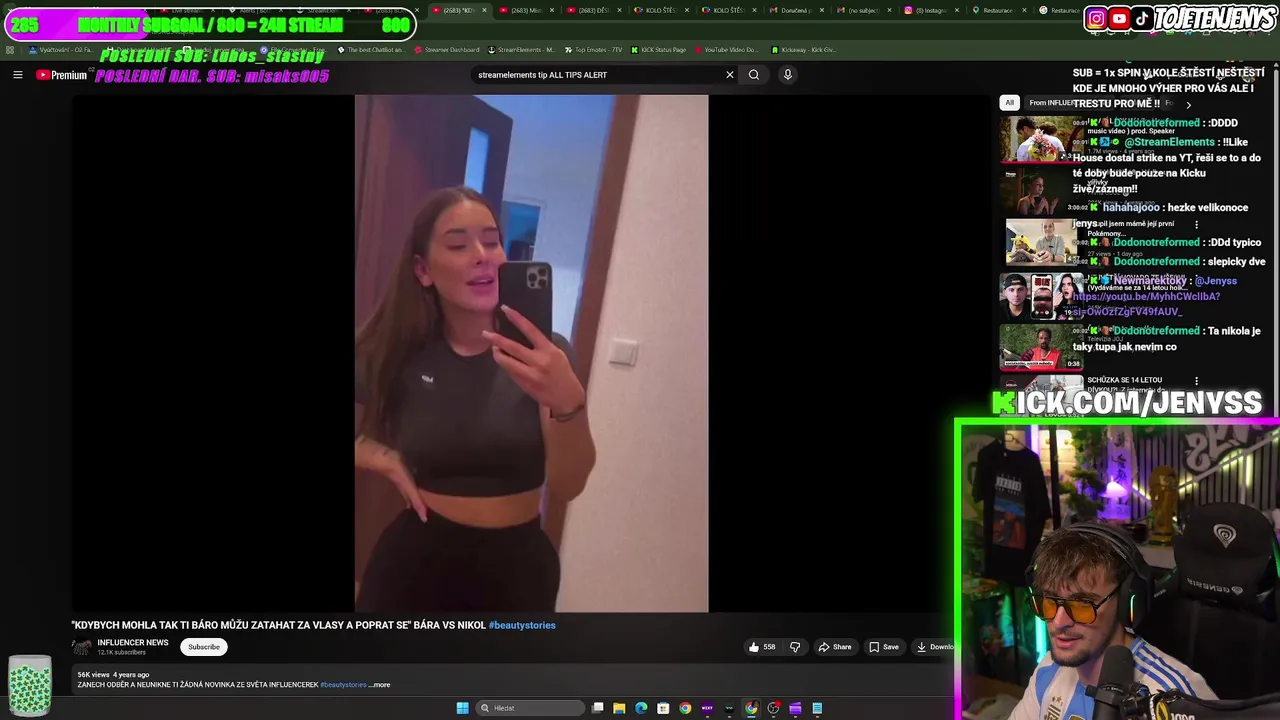The image size is (1280, 720).
Task: Click the magnifier search button
Action: 754,75
